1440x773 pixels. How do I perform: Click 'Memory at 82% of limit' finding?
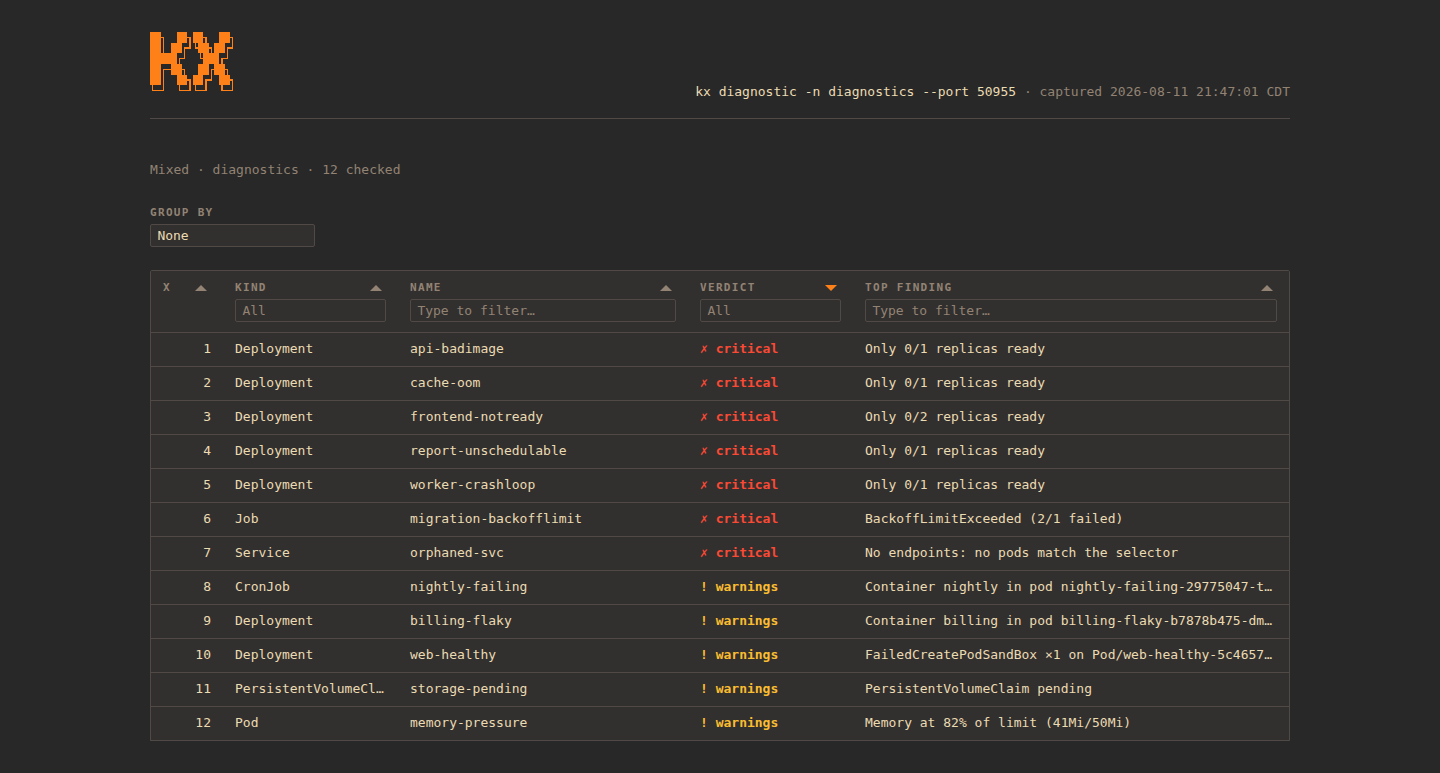[x=998, y=723]
